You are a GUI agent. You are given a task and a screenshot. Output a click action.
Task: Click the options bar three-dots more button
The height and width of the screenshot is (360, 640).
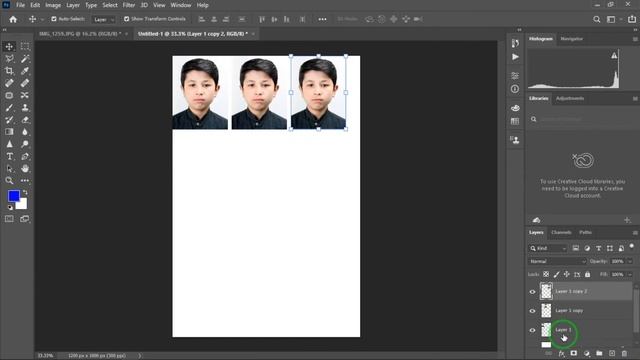pyautogui.click(x=322, y=19)
